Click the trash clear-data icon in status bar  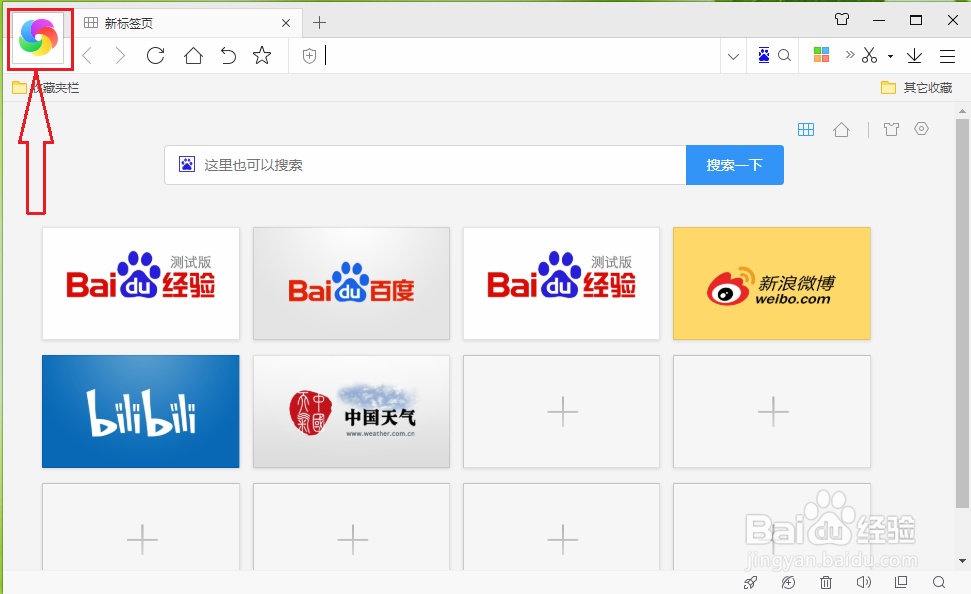[826, 582]
